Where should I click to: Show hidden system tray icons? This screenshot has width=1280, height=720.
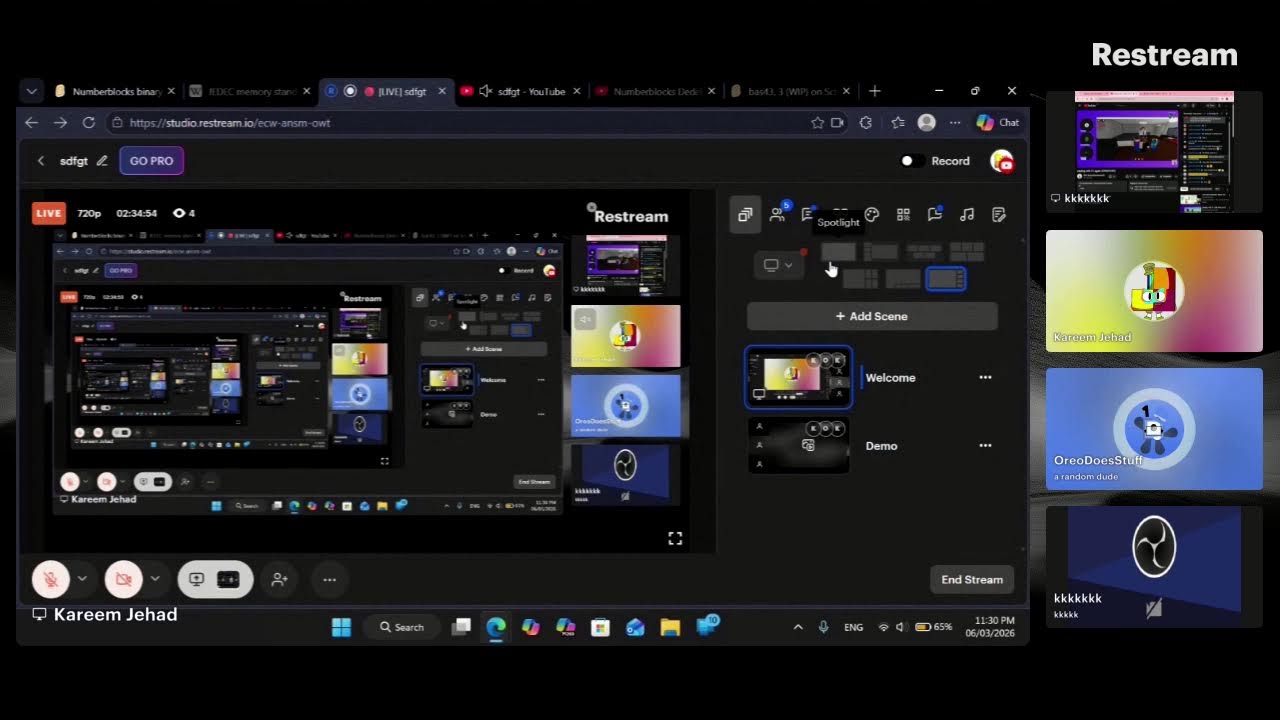click(798, 627)
